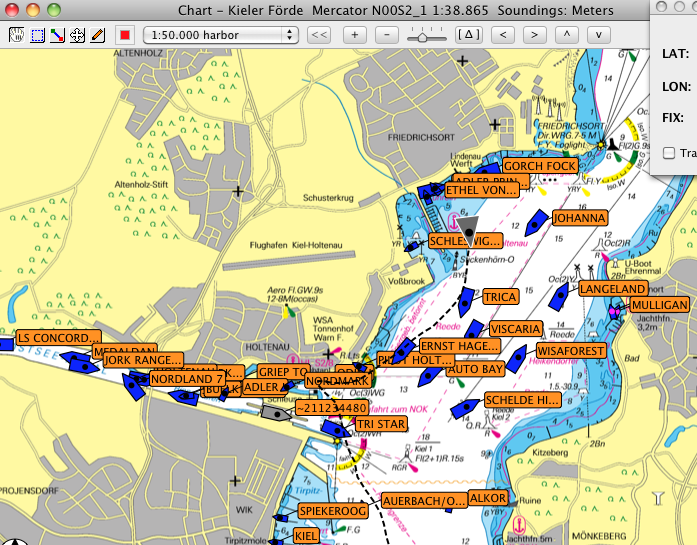Select the NORDMARK vessel label
The width and height of the screenshot is (697, 545).
(x=338, y=381)
